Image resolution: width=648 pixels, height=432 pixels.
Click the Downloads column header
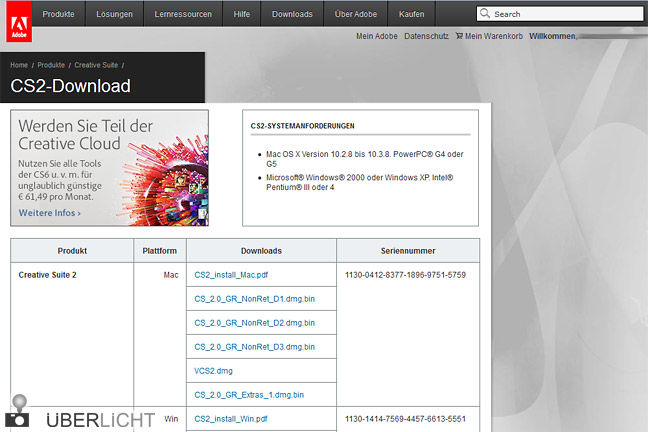tap(261, 251)
